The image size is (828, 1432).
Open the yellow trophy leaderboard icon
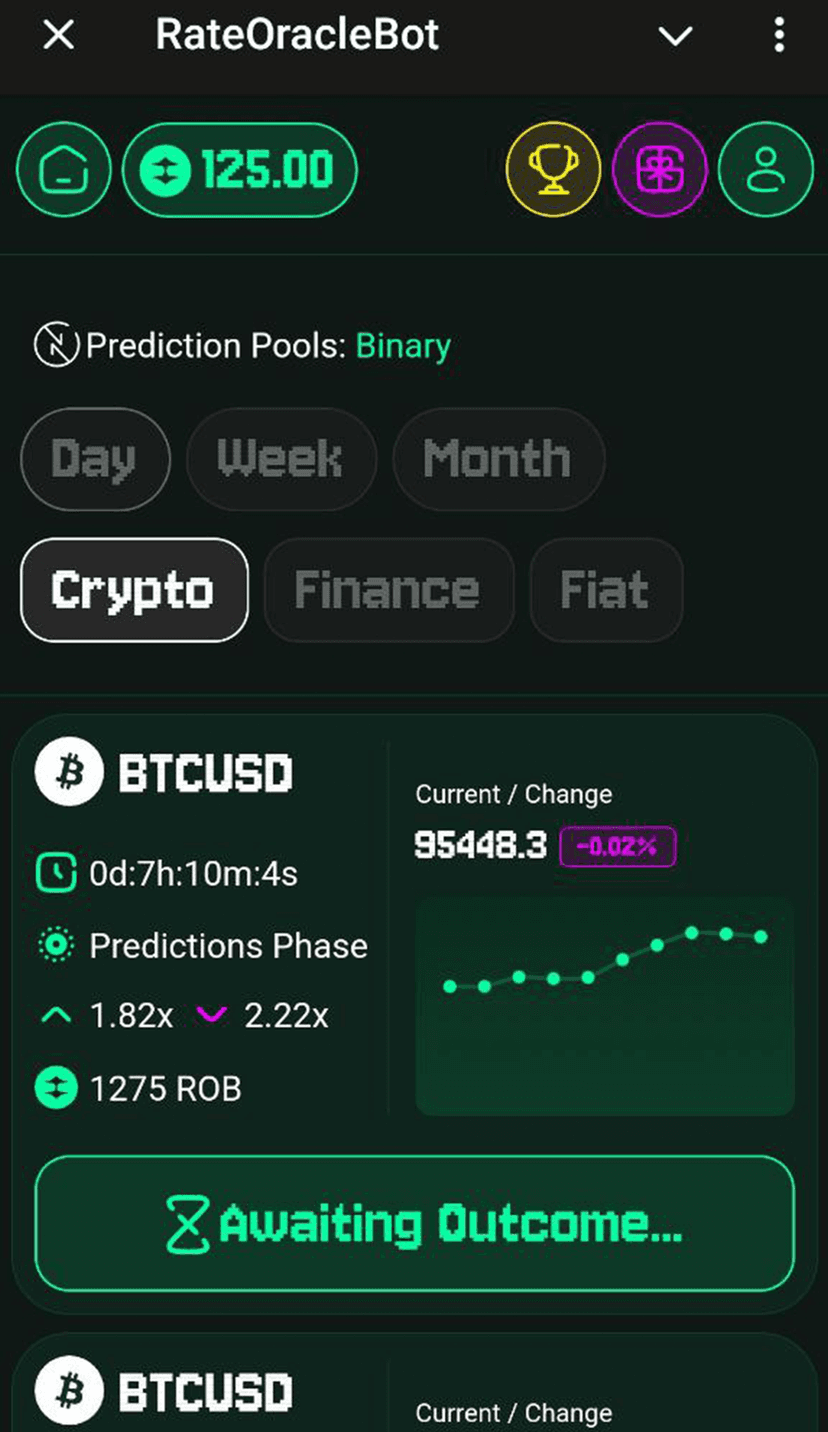(553, 171)
